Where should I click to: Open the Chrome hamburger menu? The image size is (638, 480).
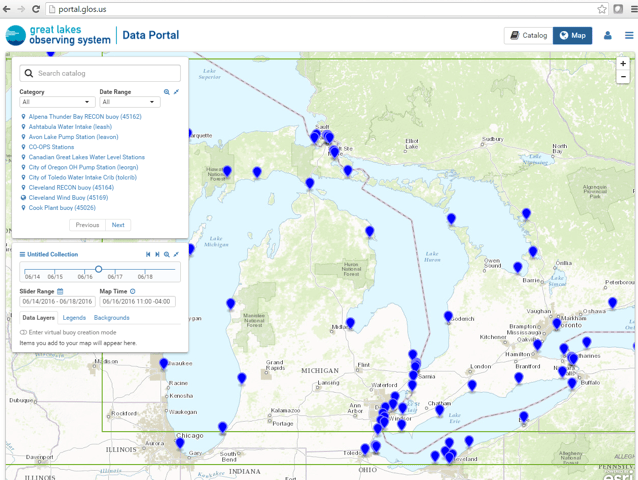click(x=634, y=9)
